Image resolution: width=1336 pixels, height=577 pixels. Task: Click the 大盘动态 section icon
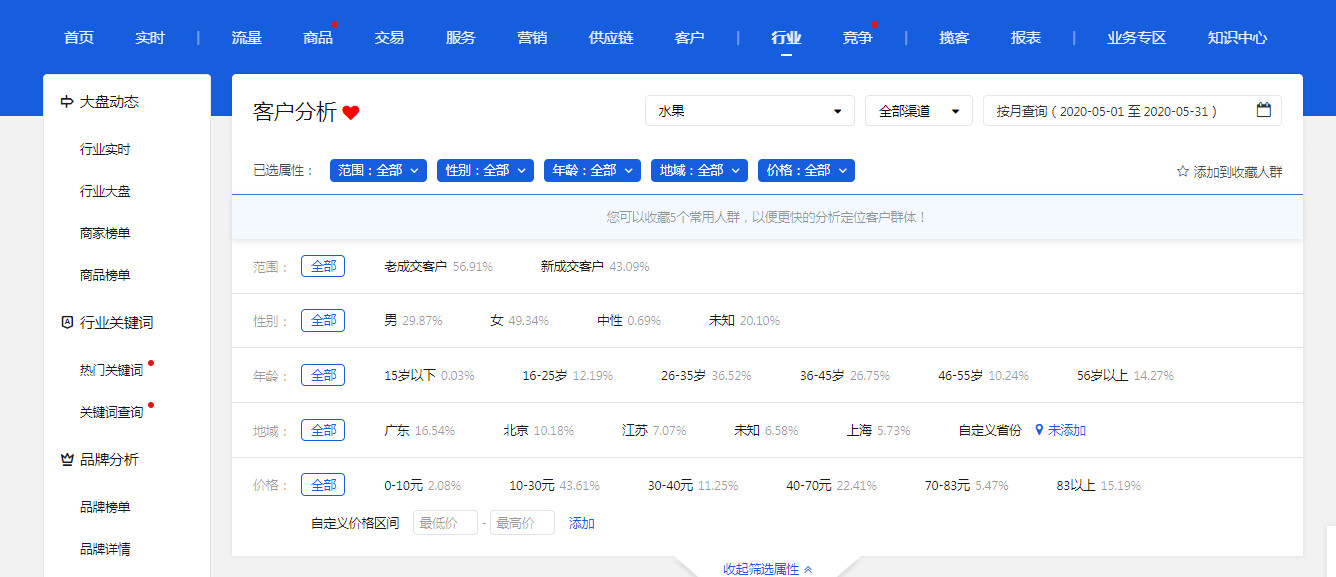click(67, 102)
